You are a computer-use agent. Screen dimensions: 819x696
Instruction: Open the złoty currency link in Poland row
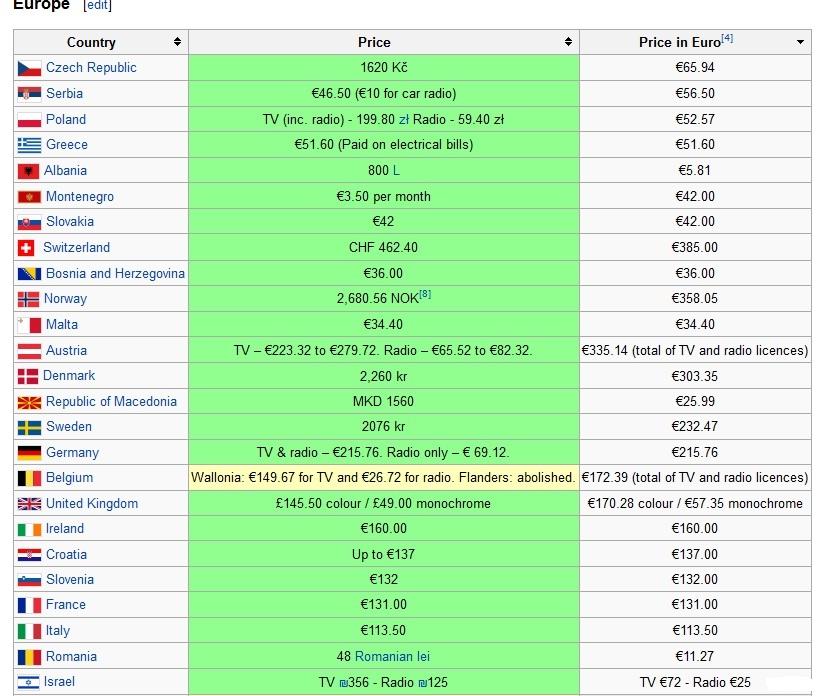(x=403, y=120)
